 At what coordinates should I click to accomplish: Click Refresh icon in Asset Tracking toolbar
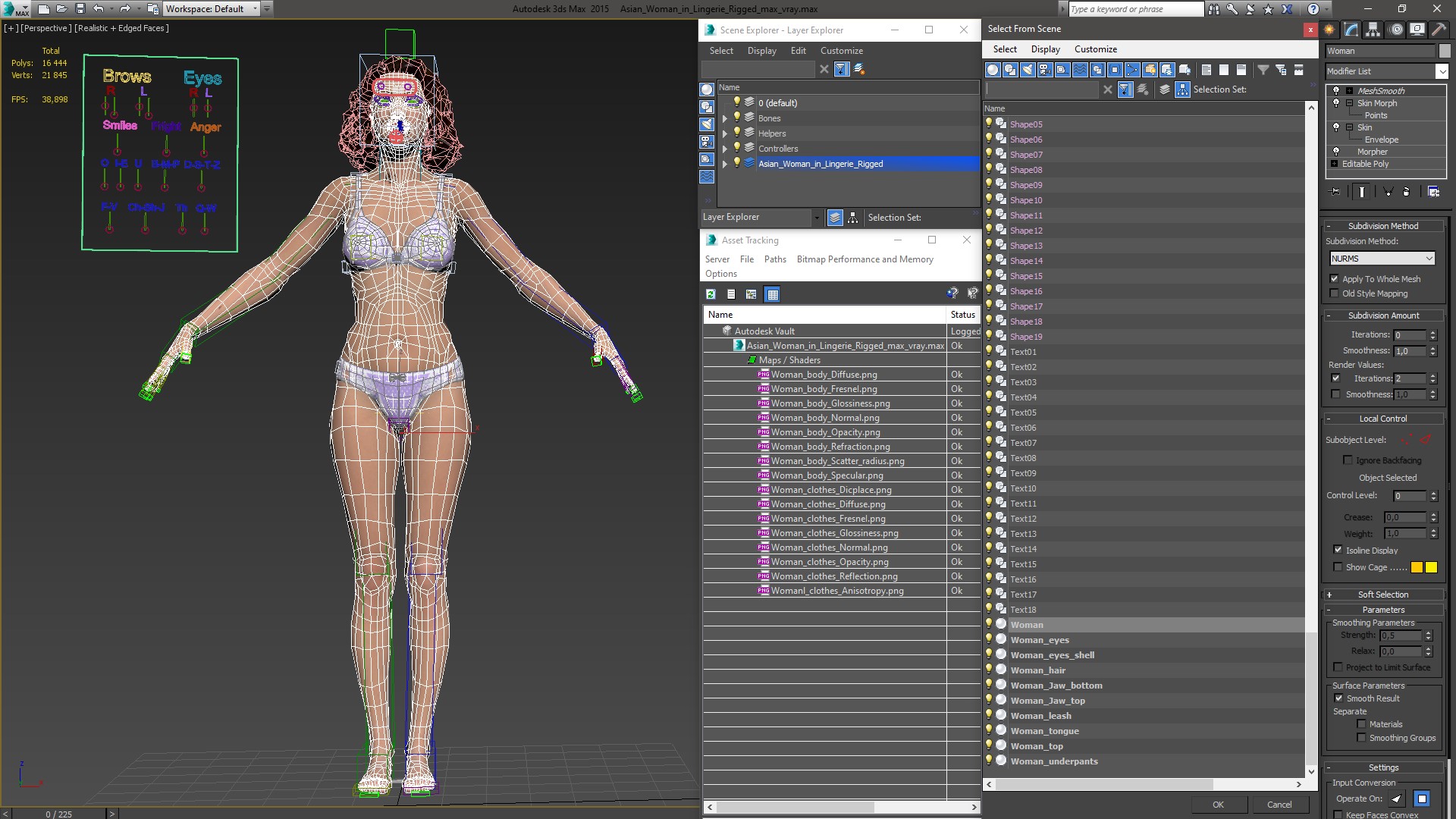(711, 294)
